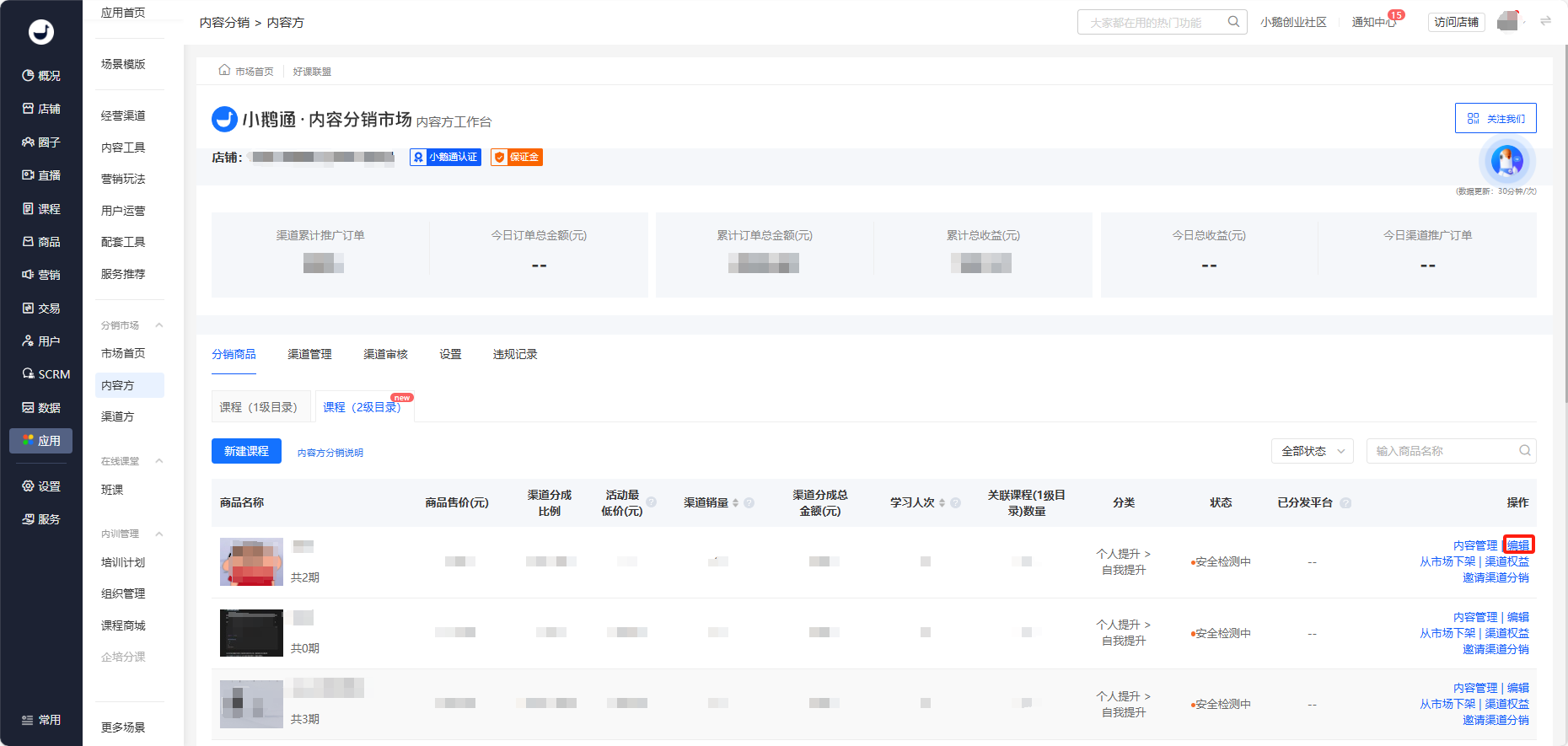Switch to the 渠道管理 tab

(x=309, y=354)
